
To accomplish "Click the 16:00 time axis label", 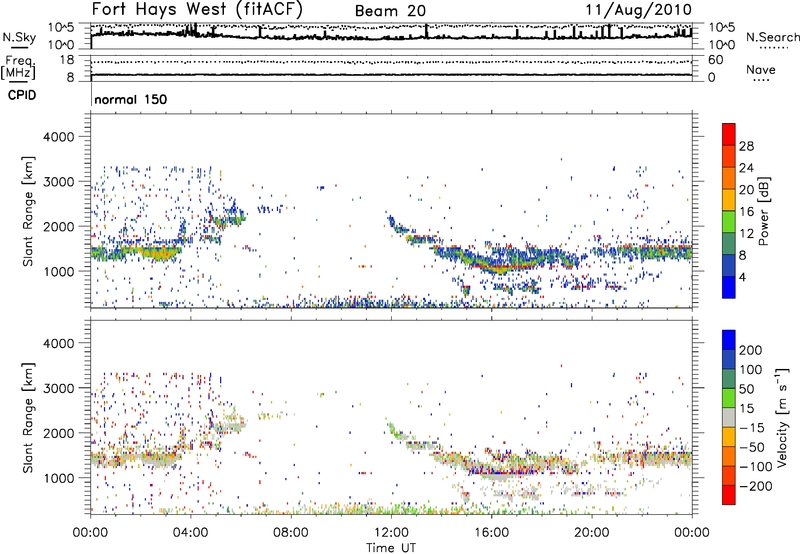I will click(491, 533).
